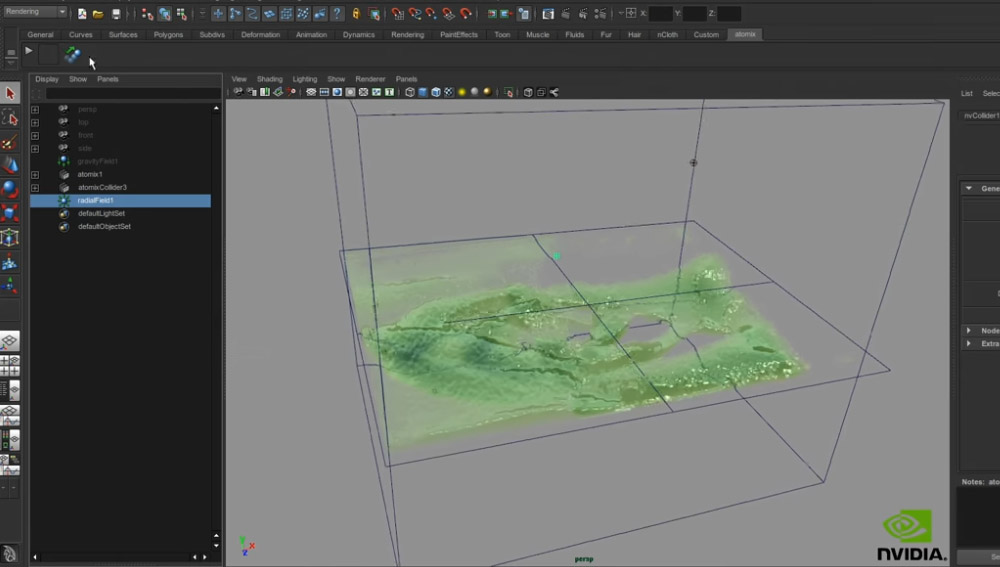Choose select by hierarchy mode

pyautogui.click(x=147, y=13)
